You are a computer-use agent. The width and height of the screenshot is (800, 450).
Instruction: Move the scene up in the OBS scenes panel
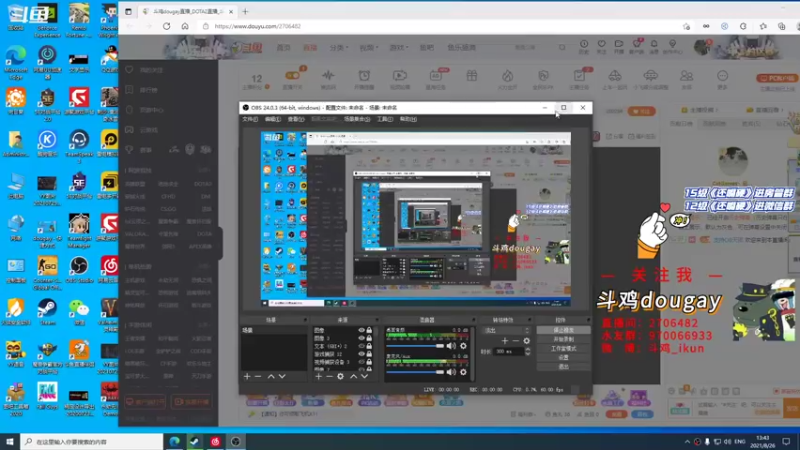pos(271,377)
